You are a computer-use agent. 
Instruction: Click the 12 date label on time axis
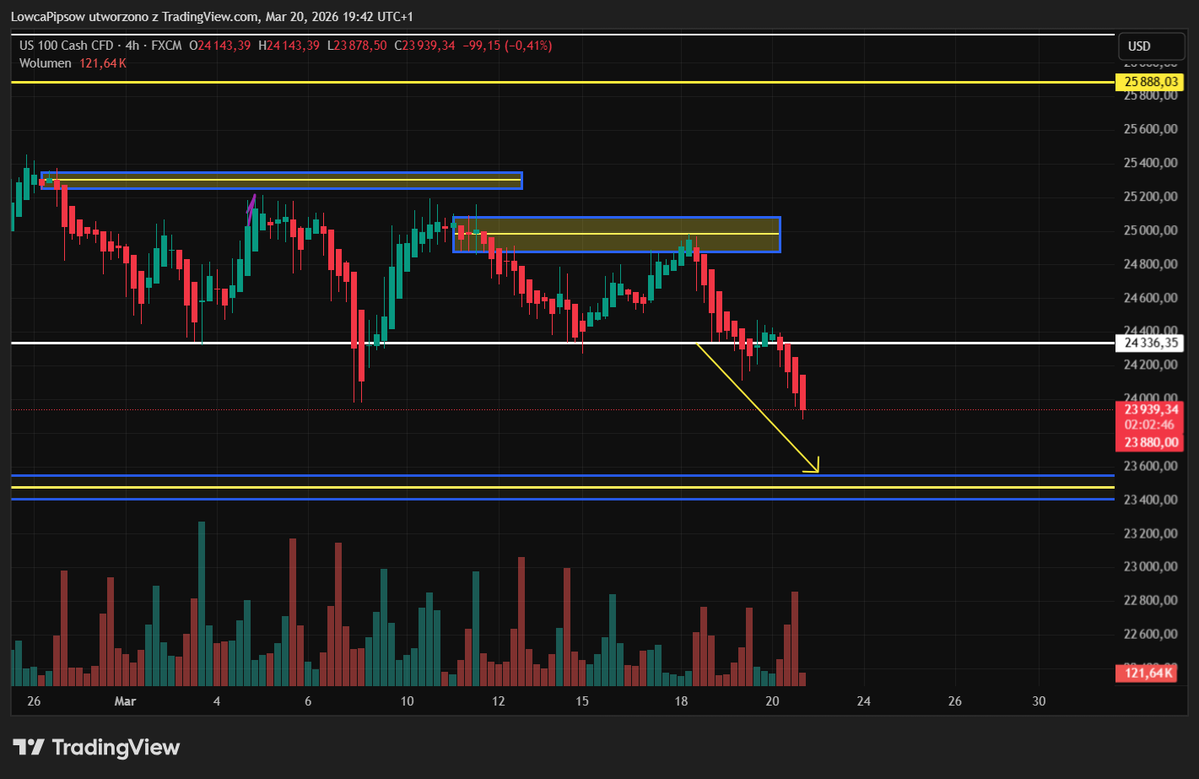(x=499, y=701)
